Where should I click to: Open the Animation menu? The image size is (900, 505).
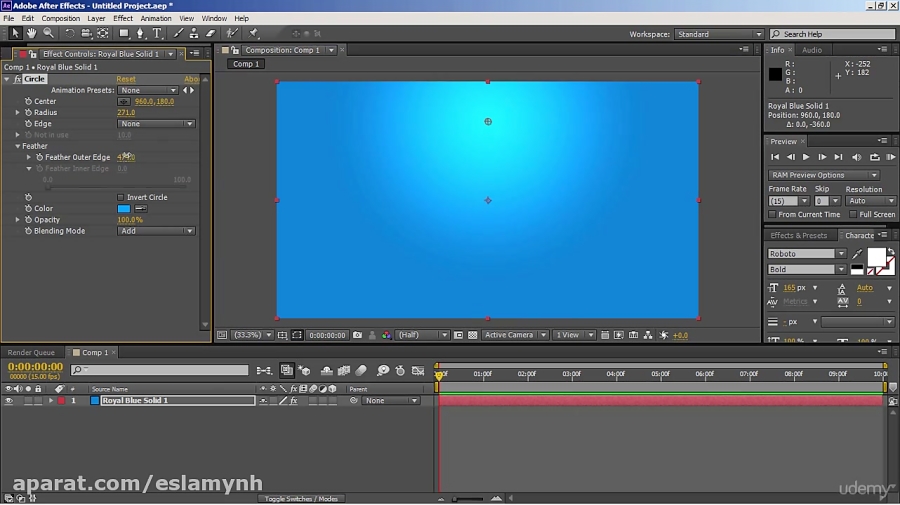click(x=156, y=18)
